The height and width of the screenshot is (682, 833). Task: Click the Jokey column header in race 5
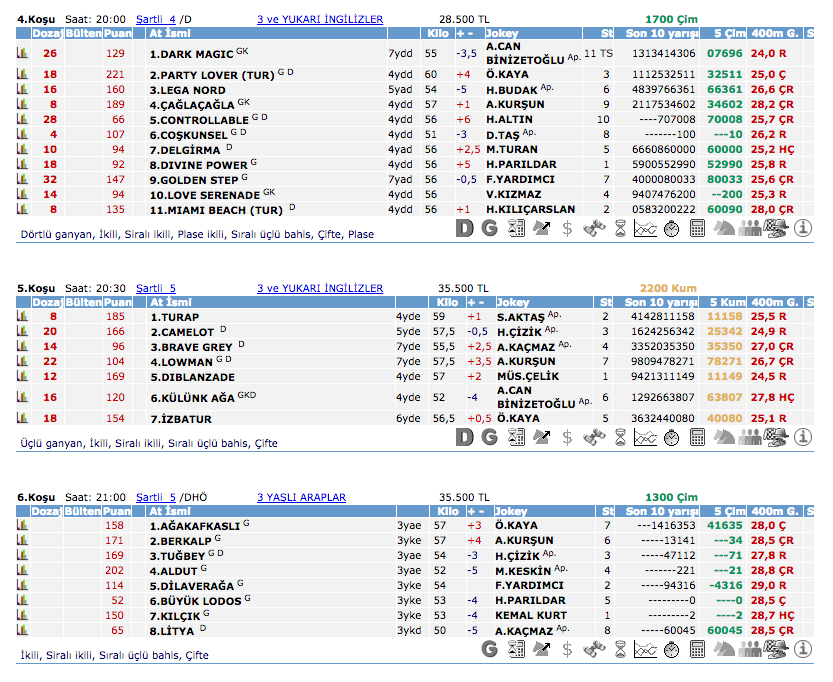click(513, 302)
